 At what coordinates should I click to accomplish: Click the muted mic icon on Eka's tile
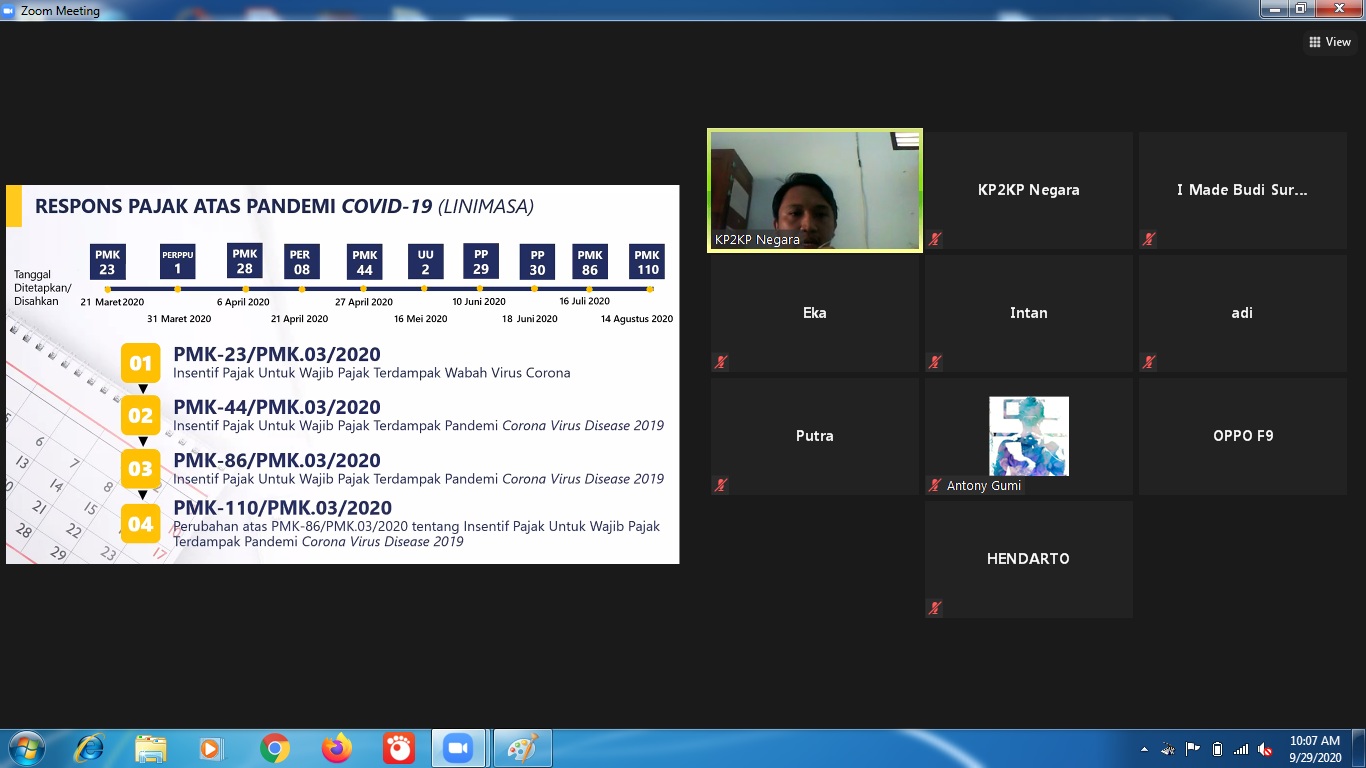[720, 362]
